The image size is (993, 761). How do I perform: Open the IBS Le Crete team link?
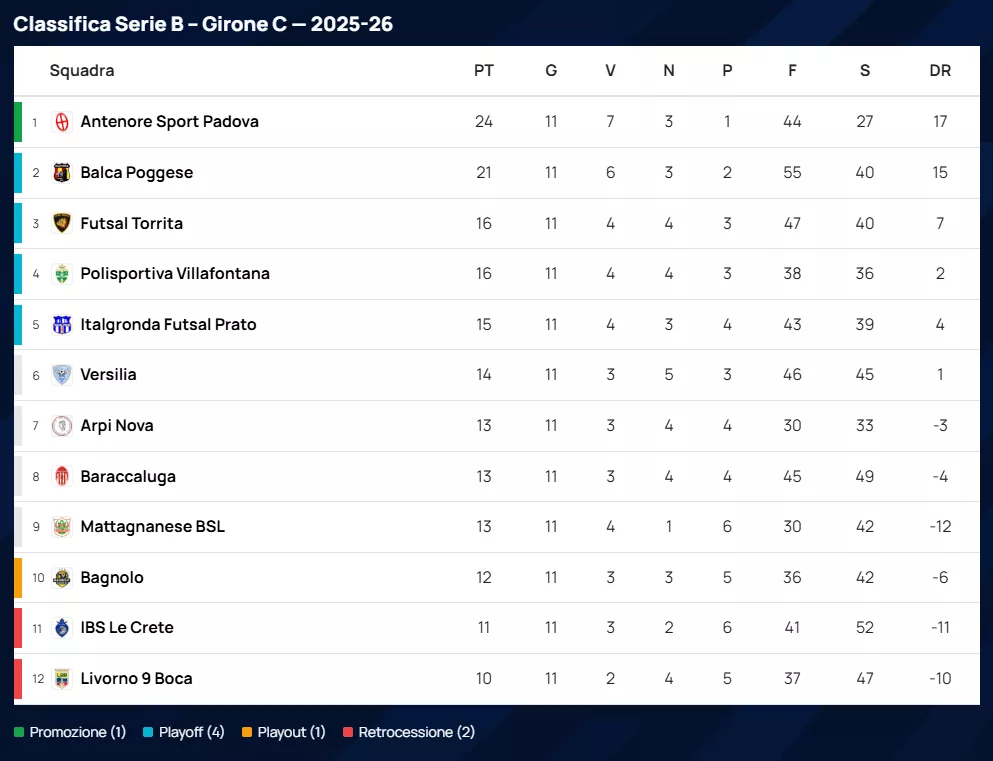coord(127,628)
